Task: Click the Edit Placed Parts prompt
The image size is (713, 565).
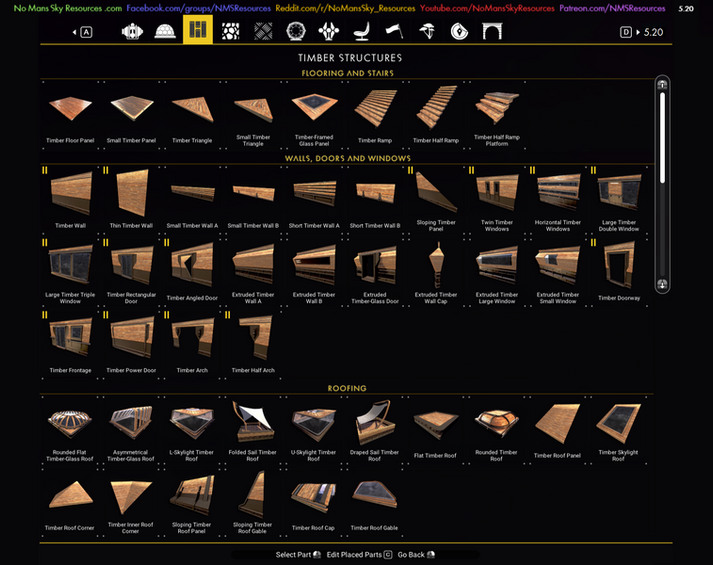Action: [x=359, y=555]
